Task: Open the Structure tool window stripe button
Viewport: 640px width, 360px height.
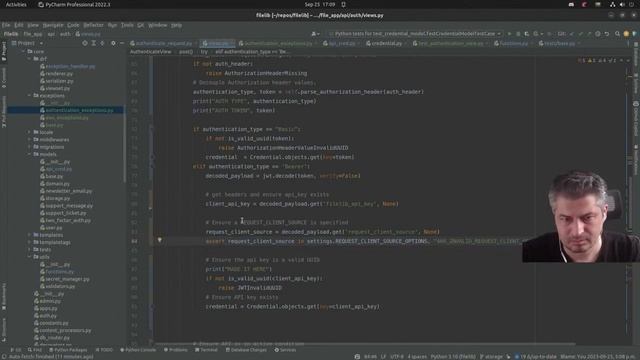Action: [4, 329]
